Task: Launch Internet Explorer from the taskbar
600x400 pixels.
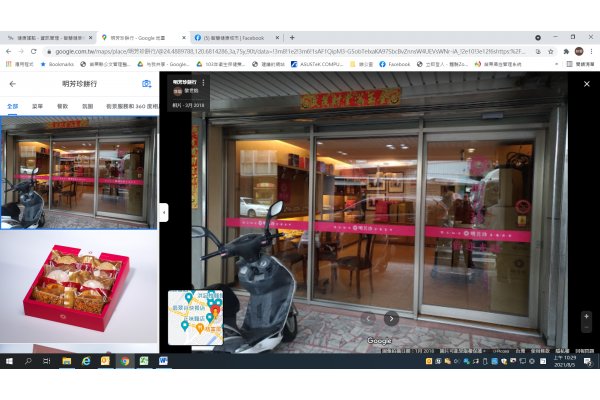Action: pyautogui.click(x=86, y=361)
